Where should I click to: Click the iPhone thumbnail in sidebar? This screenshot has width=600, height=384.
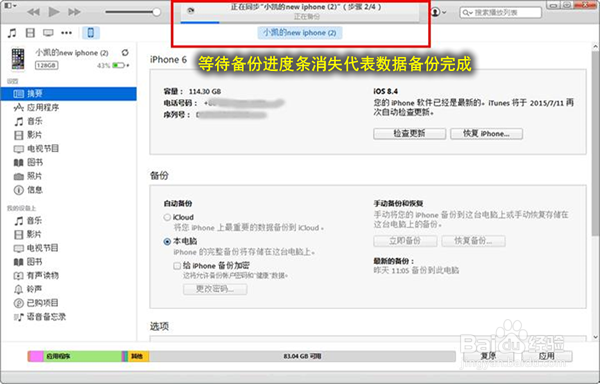click(18, 59)
